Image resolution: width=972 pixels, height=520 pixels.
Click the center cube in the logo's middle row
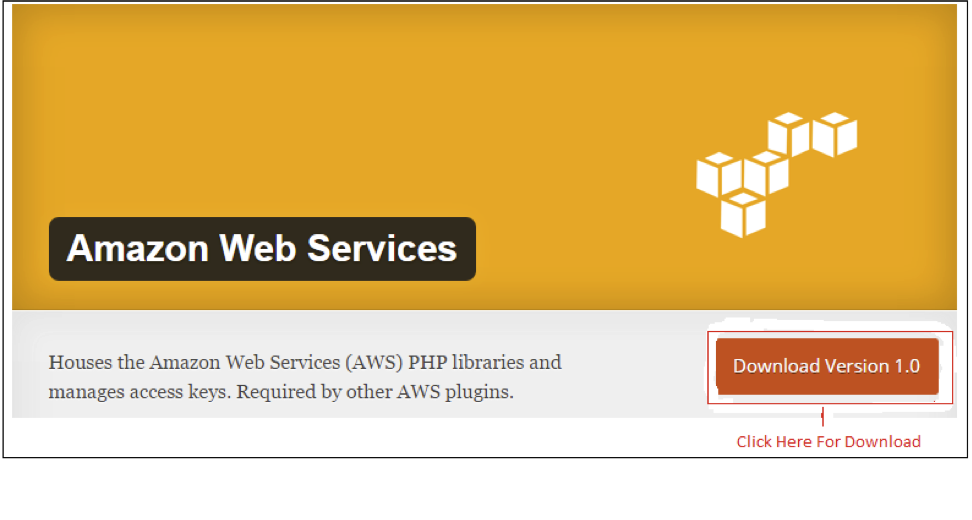tap(766, 172)
